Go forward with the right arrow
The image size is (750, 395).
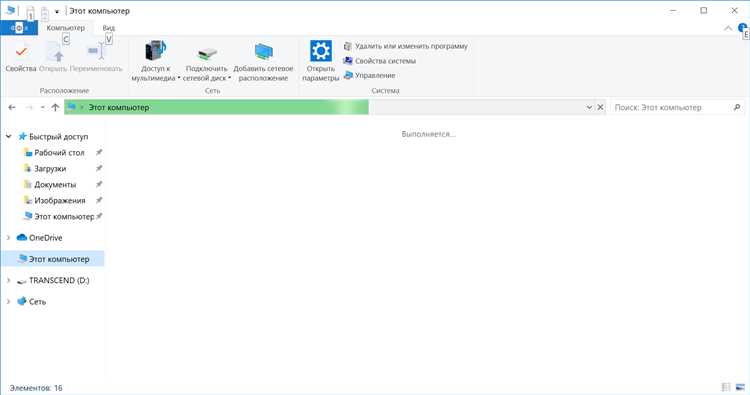tap(29, 107)
